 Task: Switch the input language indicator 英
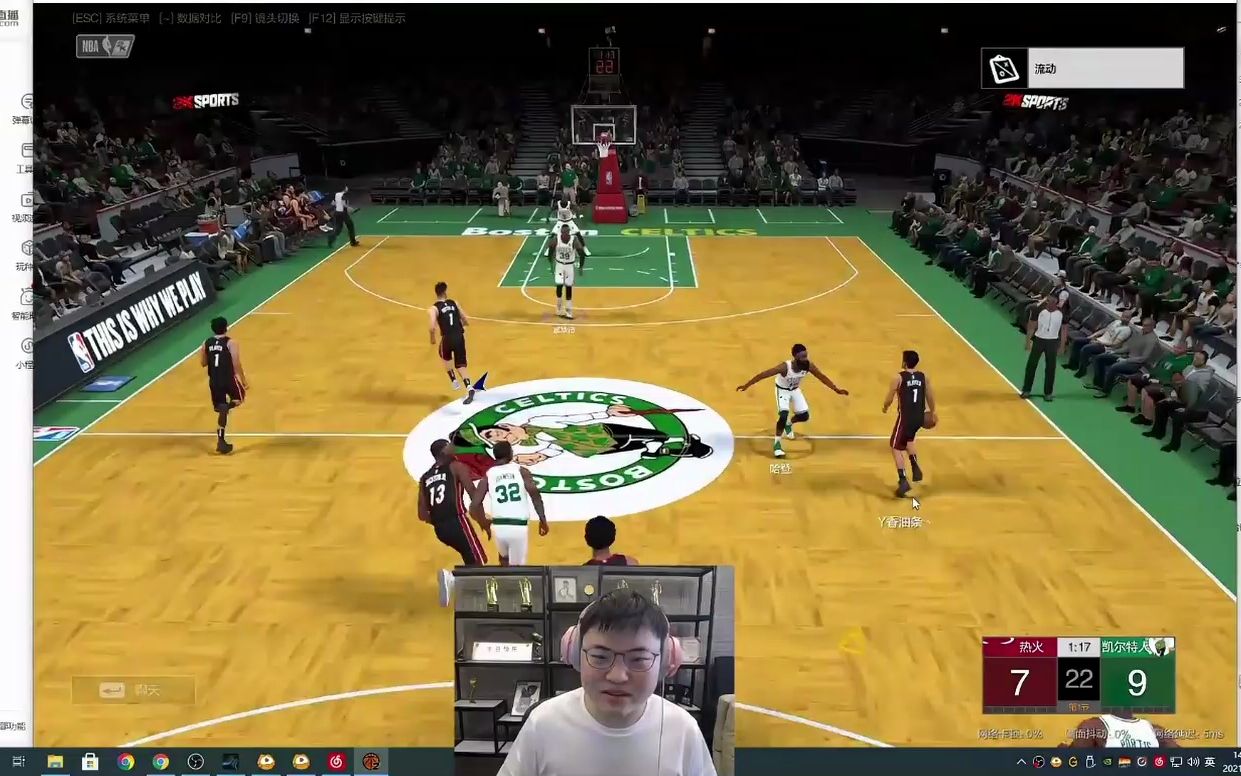1211,763
